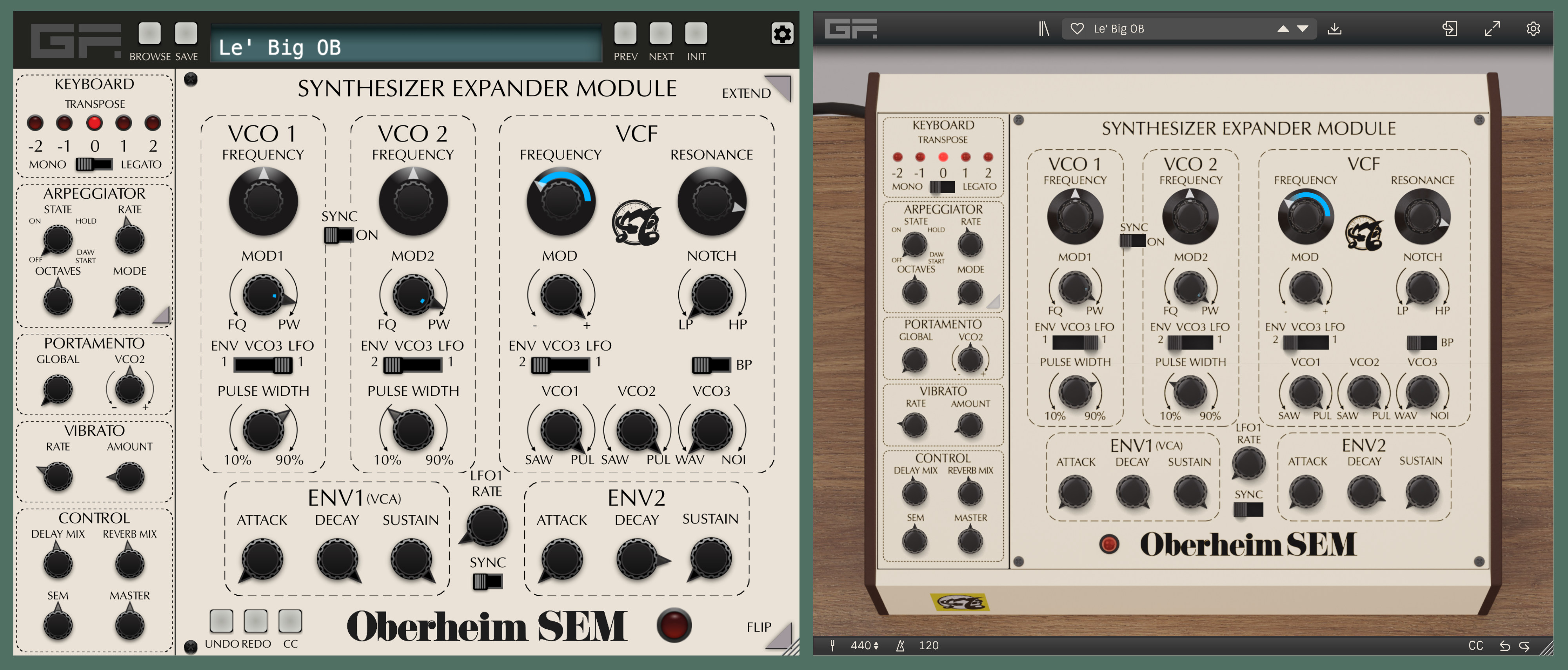The image size is (1568, 670).
Task: Click the NEXT preset button
Action: coord(660,33)
